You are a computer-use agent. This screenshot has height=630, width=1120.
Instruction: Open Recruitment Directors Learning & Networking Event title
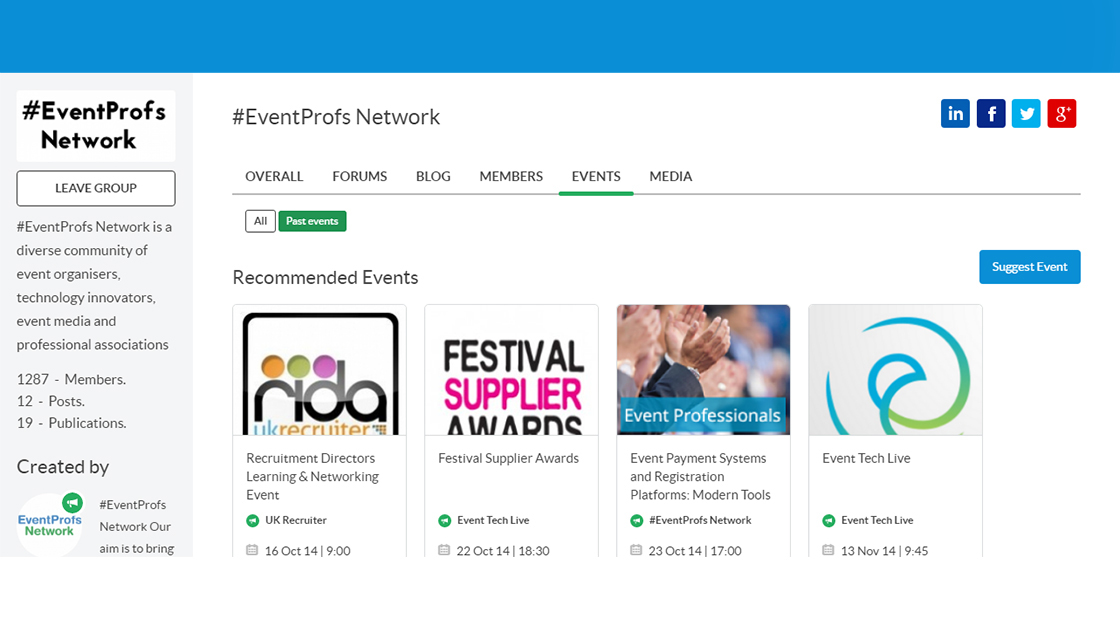coord(312,476)
